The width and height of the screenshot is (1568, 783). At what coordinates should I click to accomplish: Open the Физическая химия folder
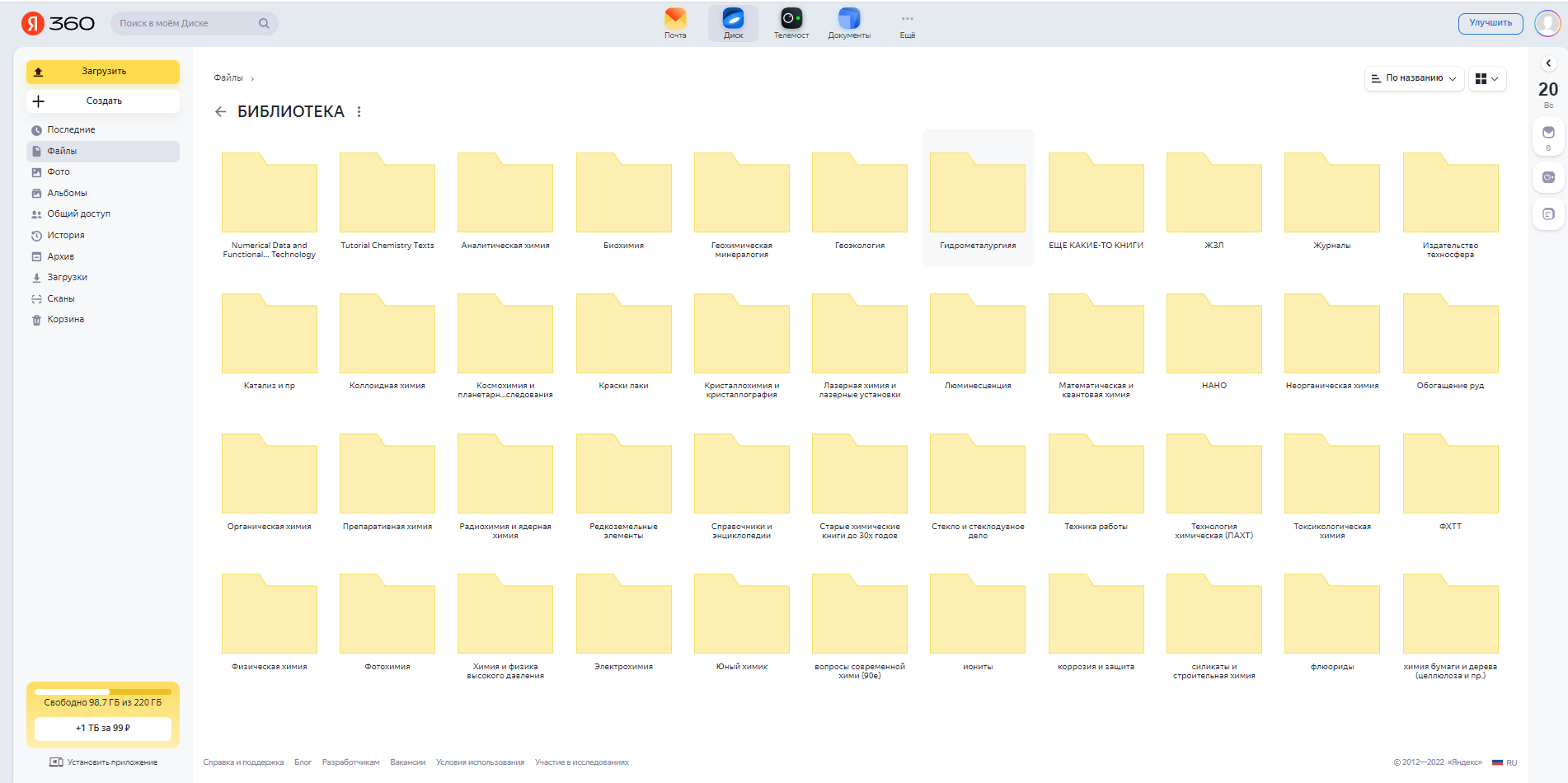270,621
